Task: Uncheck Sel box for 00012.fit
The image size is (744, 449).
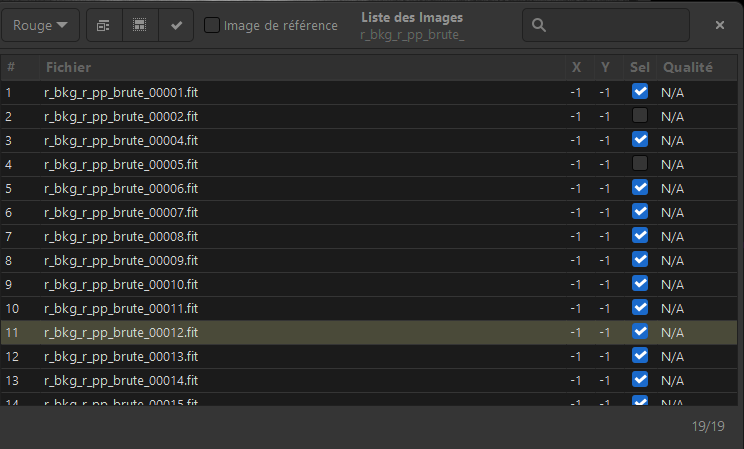Action: (x=640, y=332)
